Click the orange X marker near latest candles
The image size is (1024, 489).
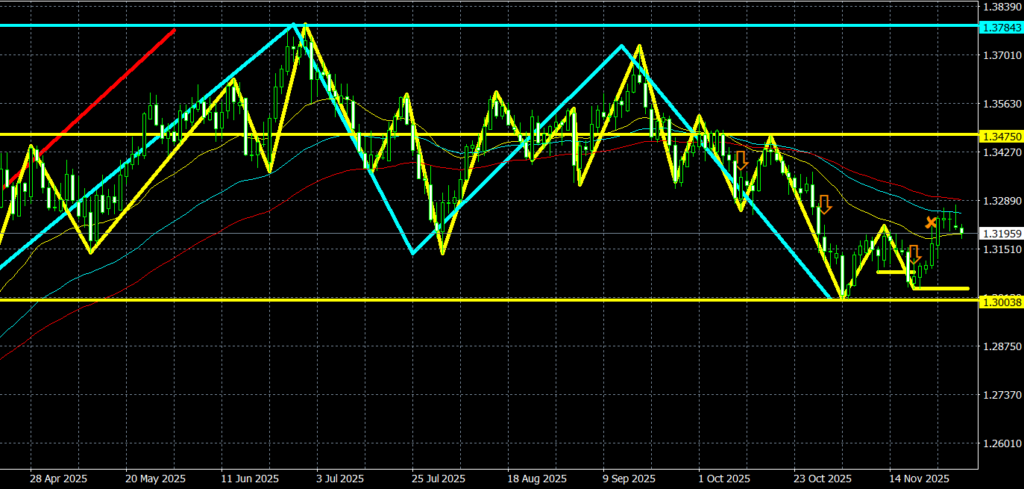coord(931,222)
